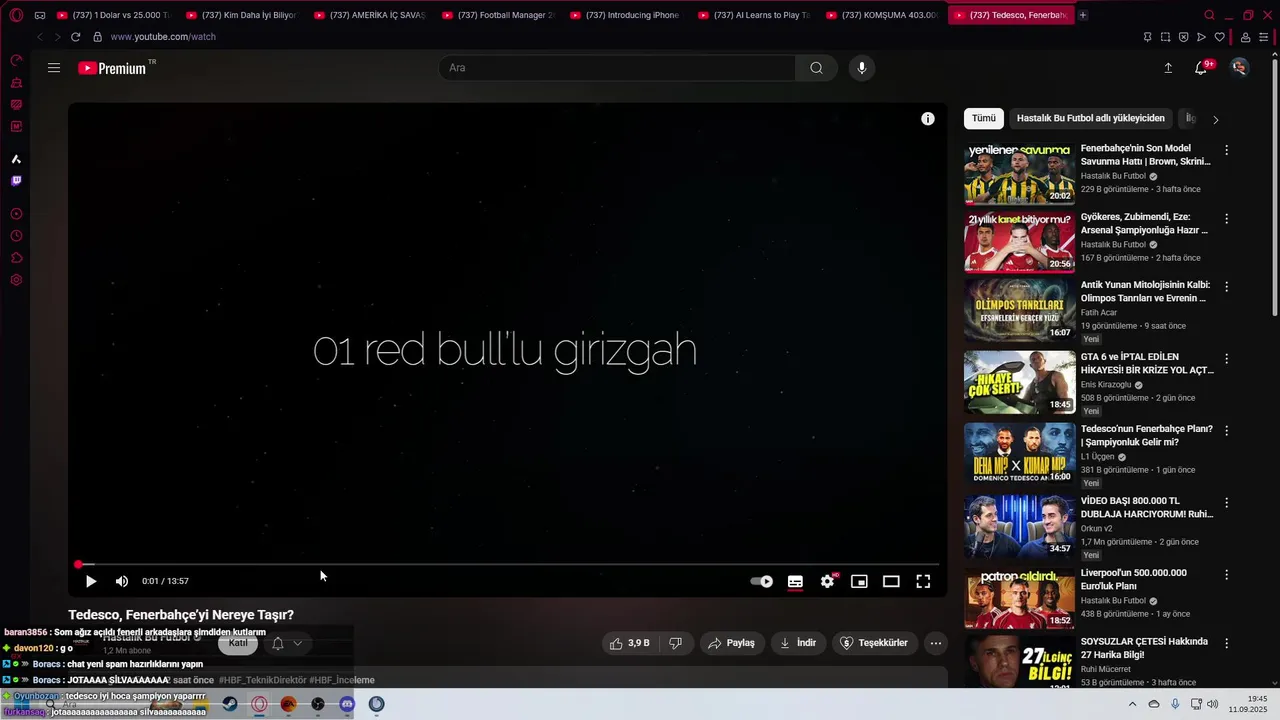Open OBS Studio from the taskbar
This screenshot has width=1280, height=720.
tap(318, 704)
